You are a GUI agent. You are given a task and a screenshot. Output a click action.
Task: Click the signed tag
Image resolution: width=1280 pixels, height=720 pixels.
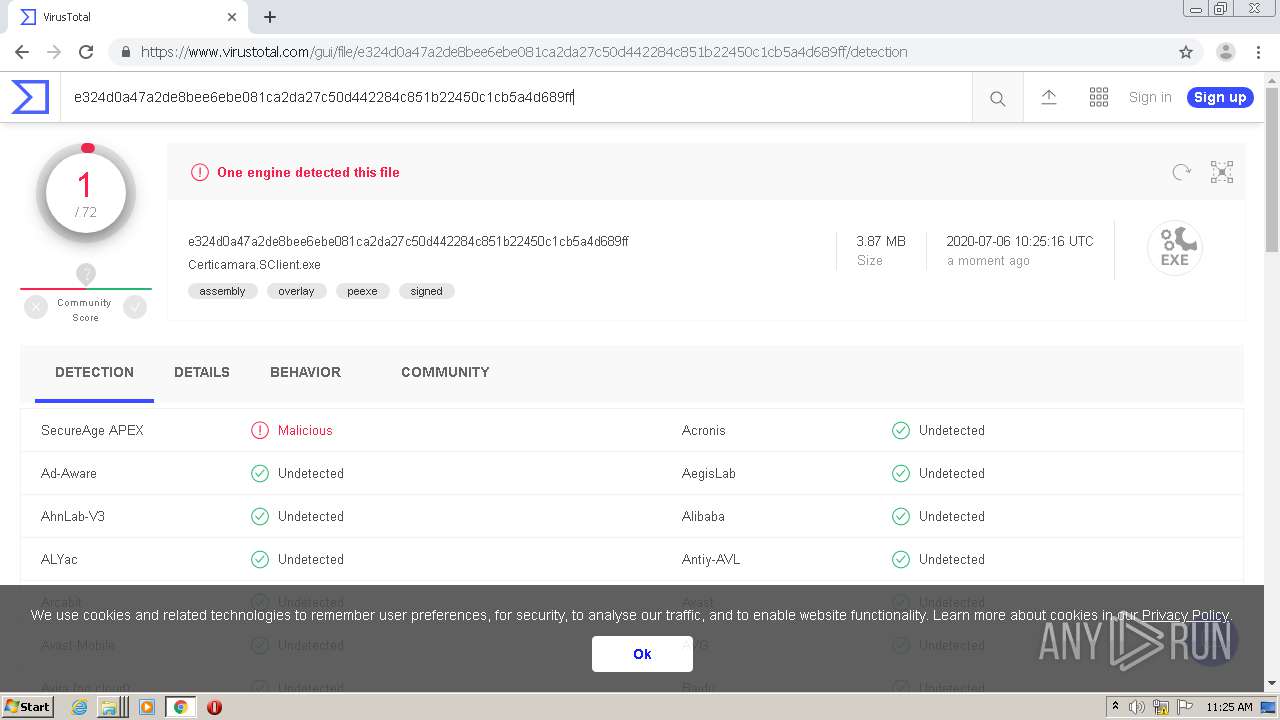426,291
